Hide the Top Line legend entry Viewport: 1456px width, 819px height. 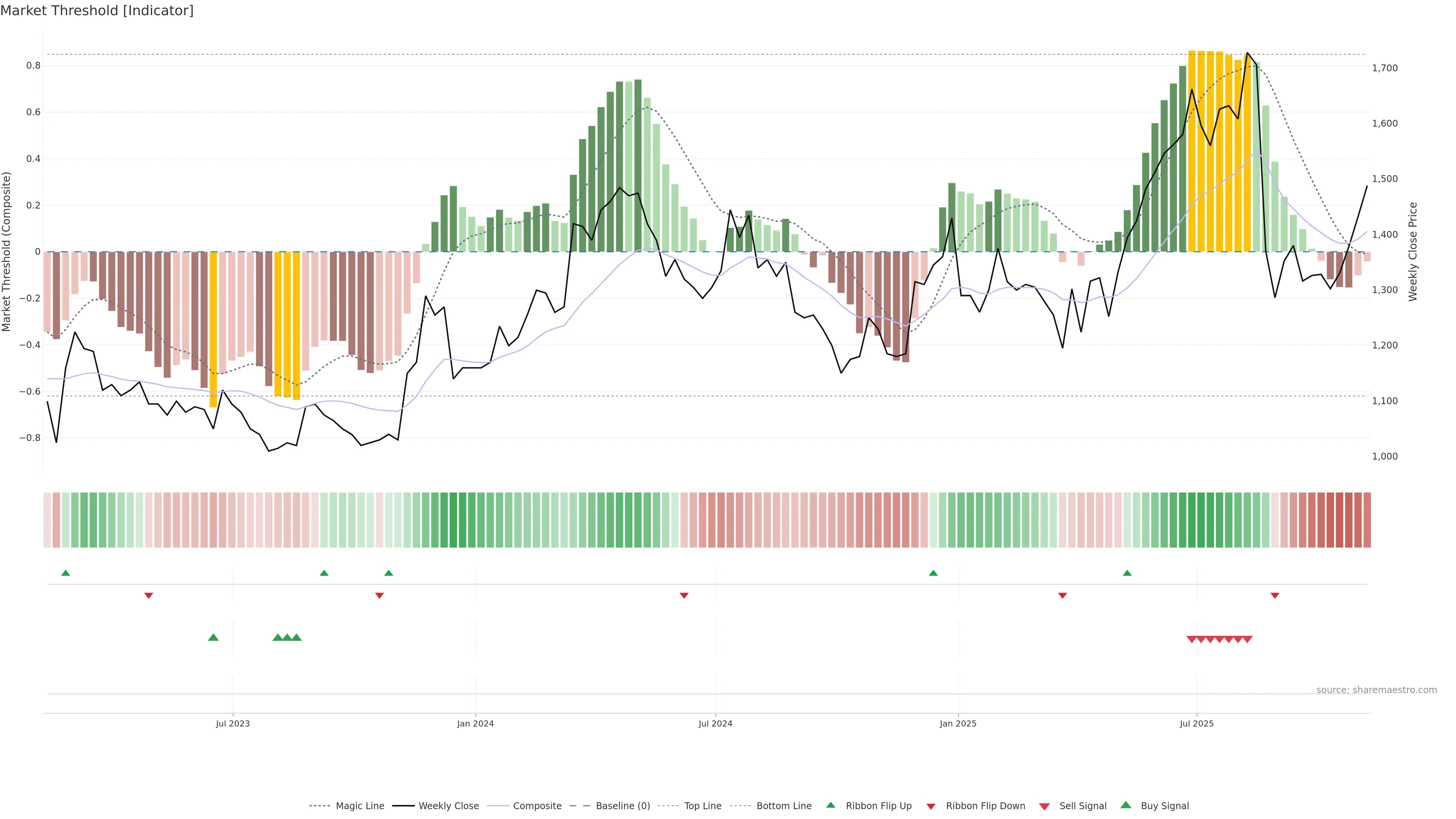click(703, 806)
